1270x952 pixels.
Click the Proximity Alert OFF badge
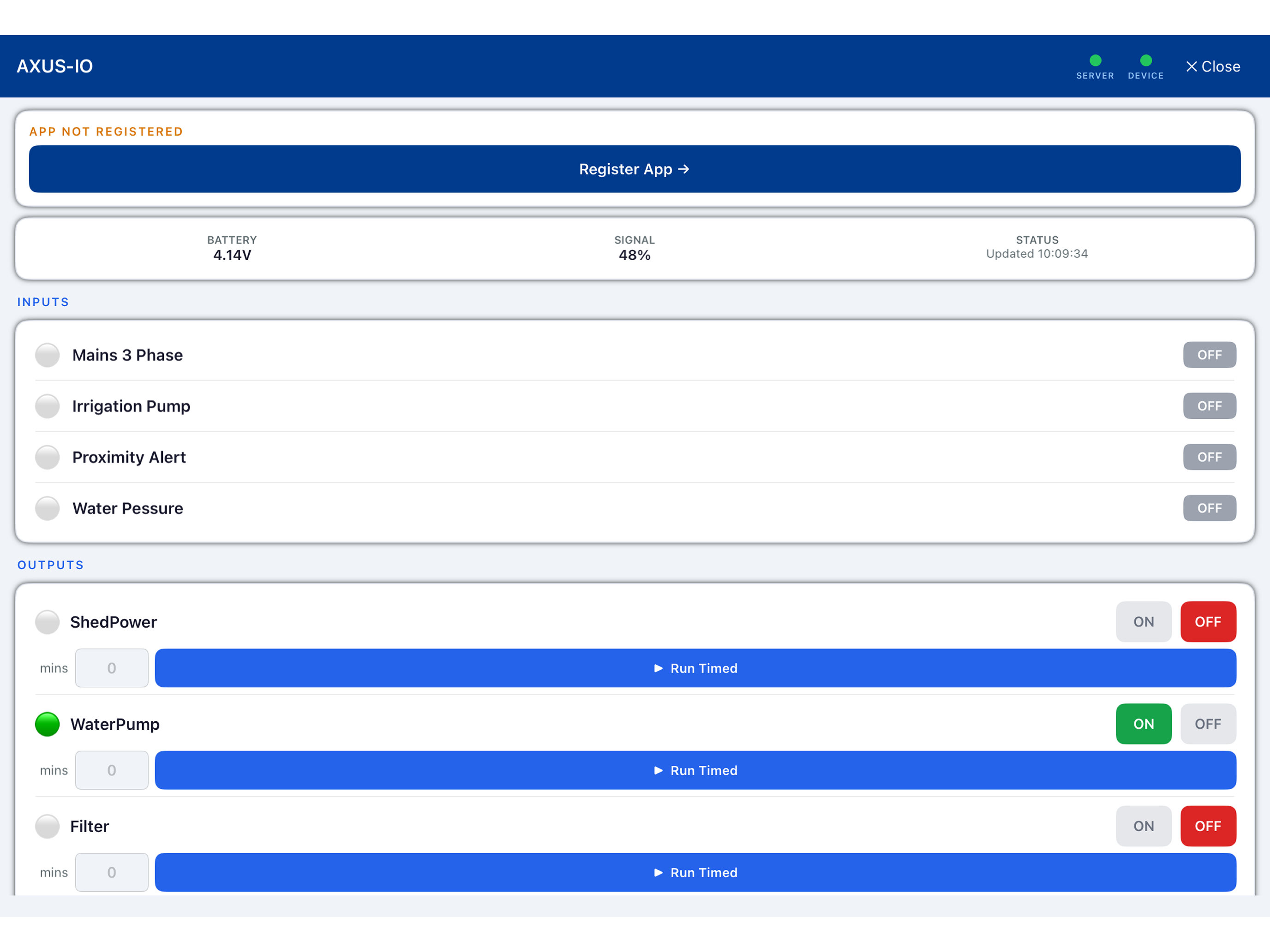tap(1209, 457)
